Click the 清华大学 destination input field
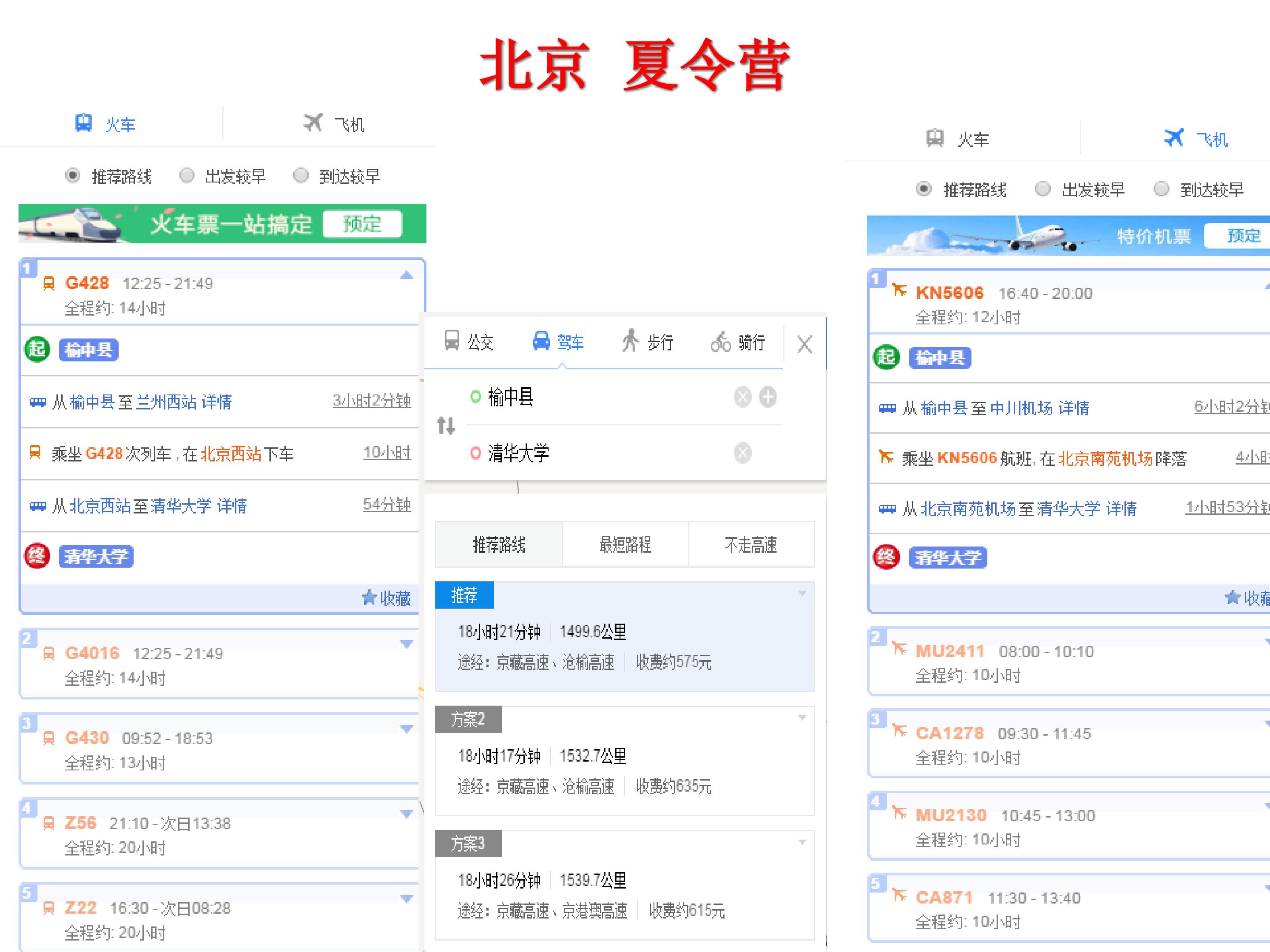Image resolution: width=1270 pixels, height=952 pixels. click(603, 453)
